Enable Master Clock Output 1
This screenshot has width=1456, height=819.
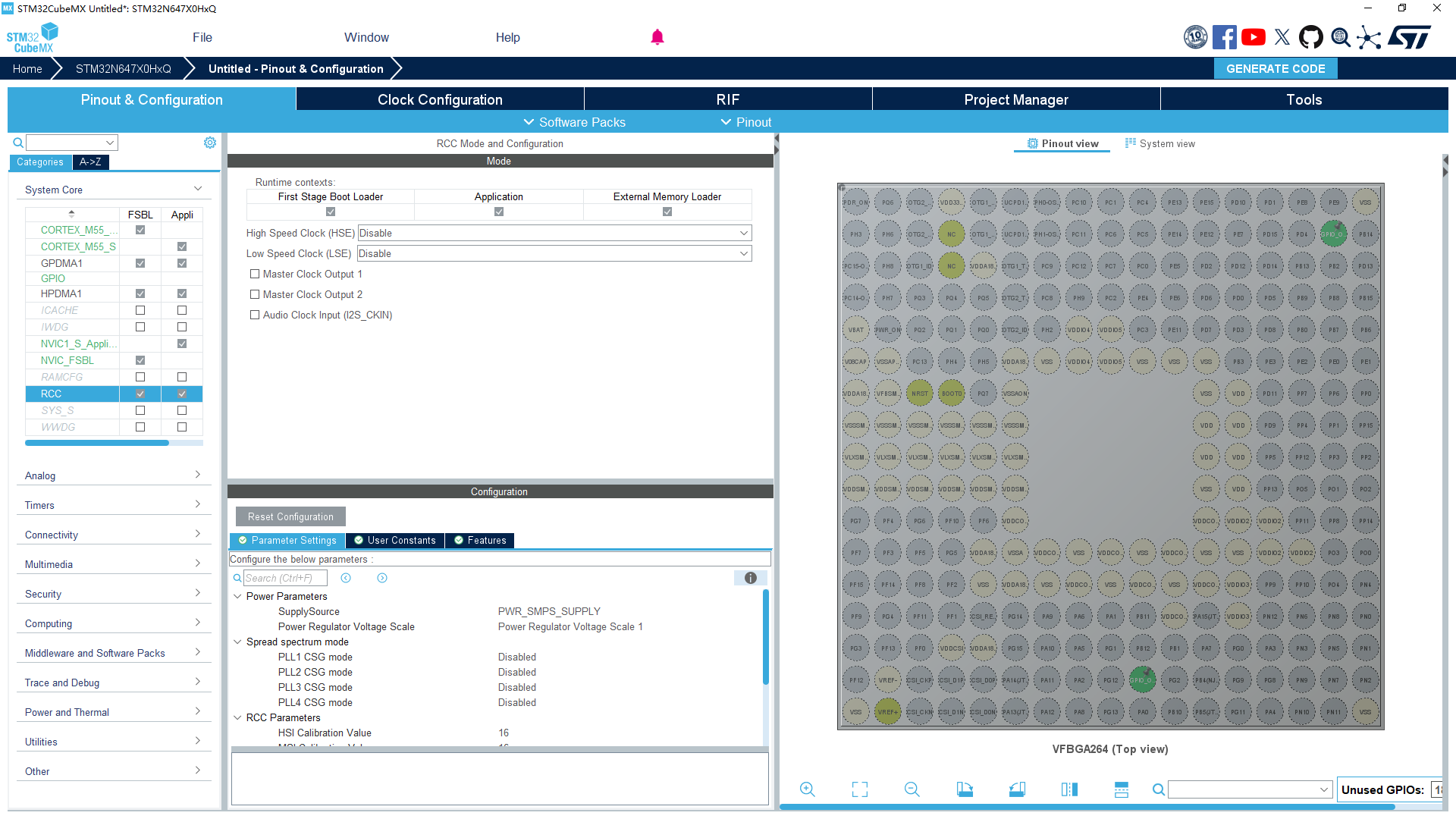pyautogui.click(x=255, y=274)
